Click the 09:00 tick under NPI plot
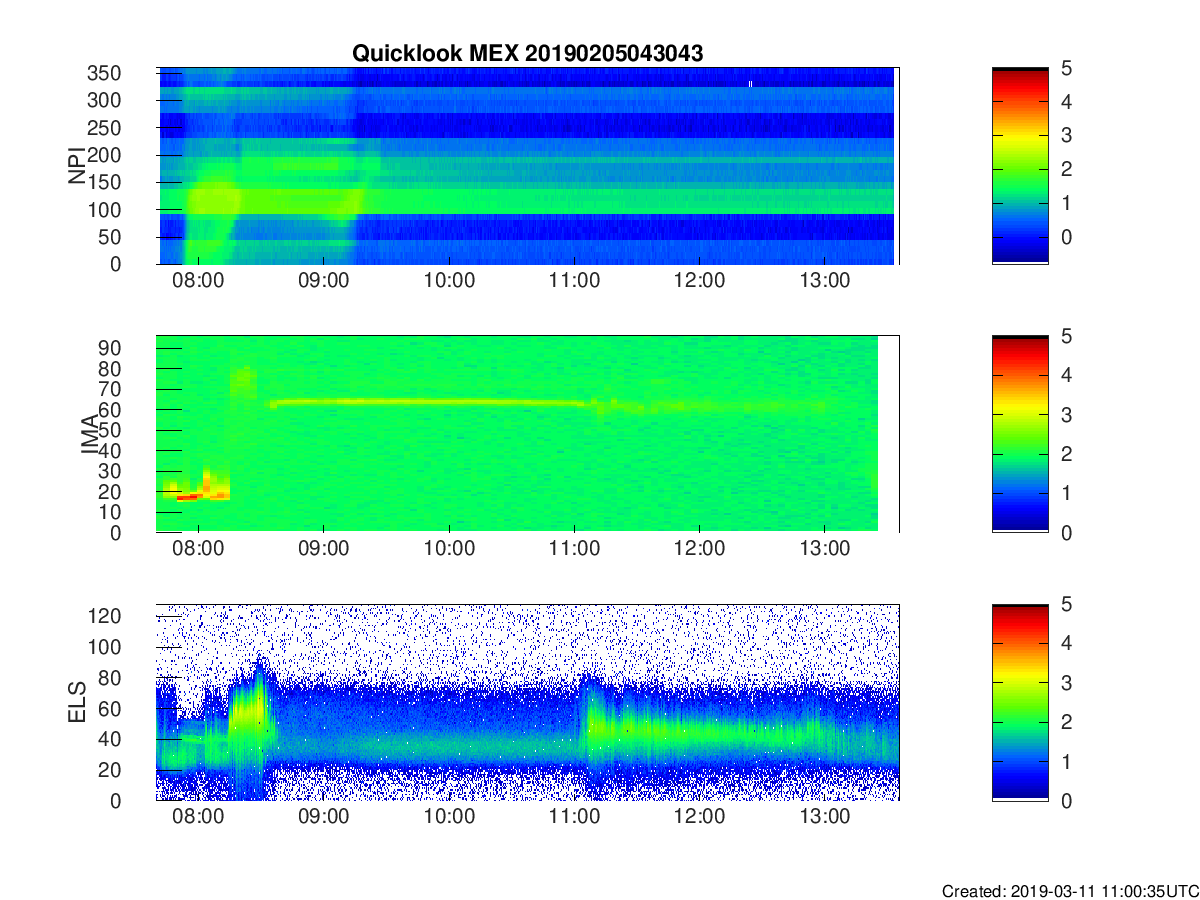This screenshot has height=900, width=1200. coord(324,281)
